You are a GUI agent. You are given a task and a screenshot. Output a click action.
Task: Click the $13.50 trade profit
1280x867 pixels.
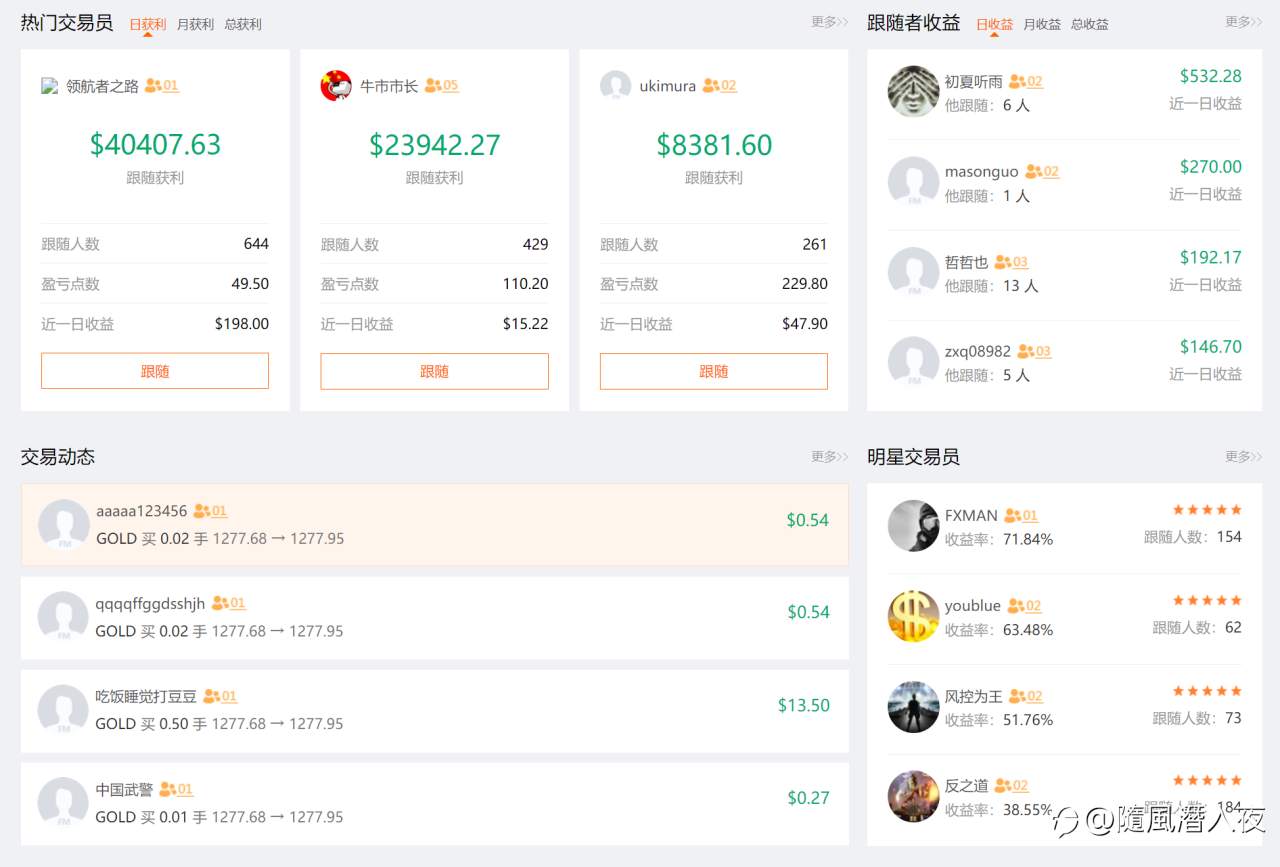tap(804, 705)
